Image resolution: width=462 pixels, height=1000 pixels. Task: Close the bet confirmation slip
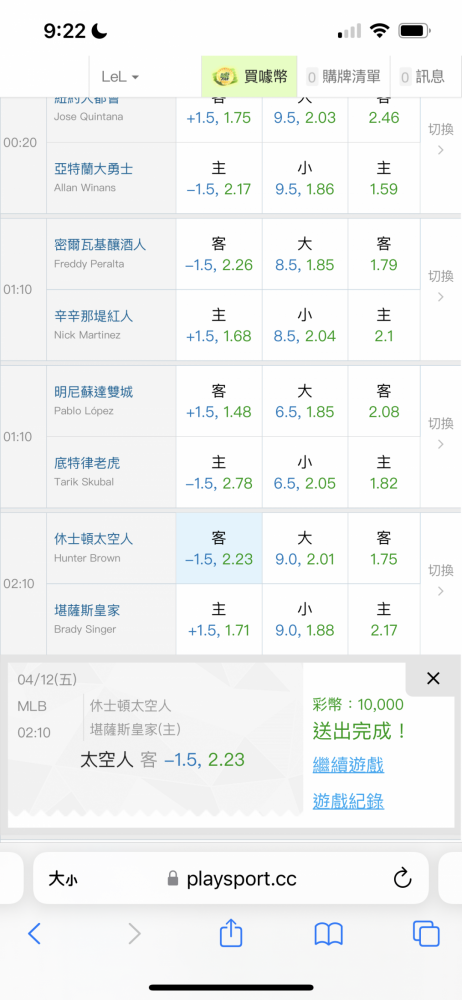tap(433, 679)
